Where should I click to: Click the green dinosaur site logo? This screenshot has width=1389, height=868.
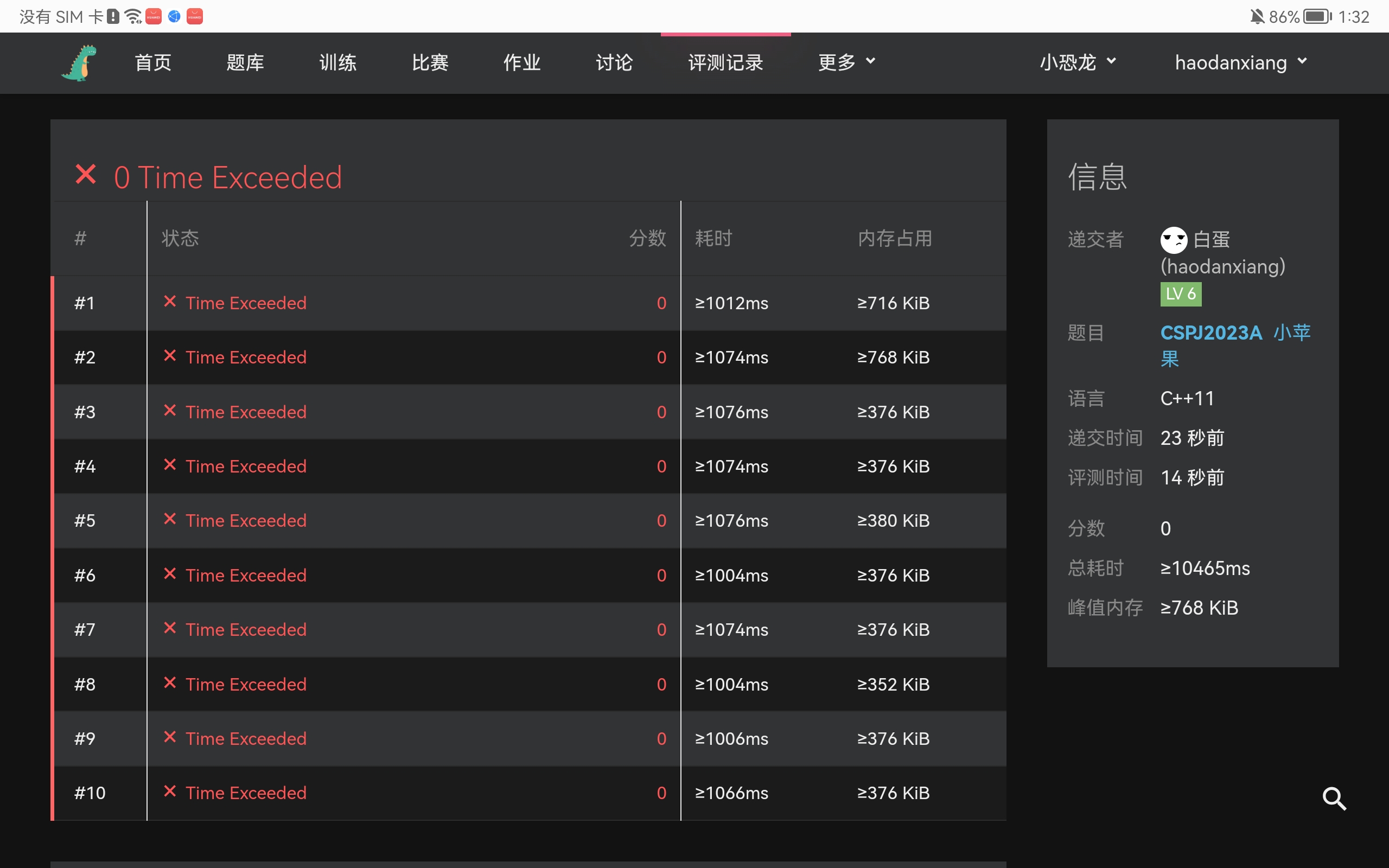click(x=79, y=62)
